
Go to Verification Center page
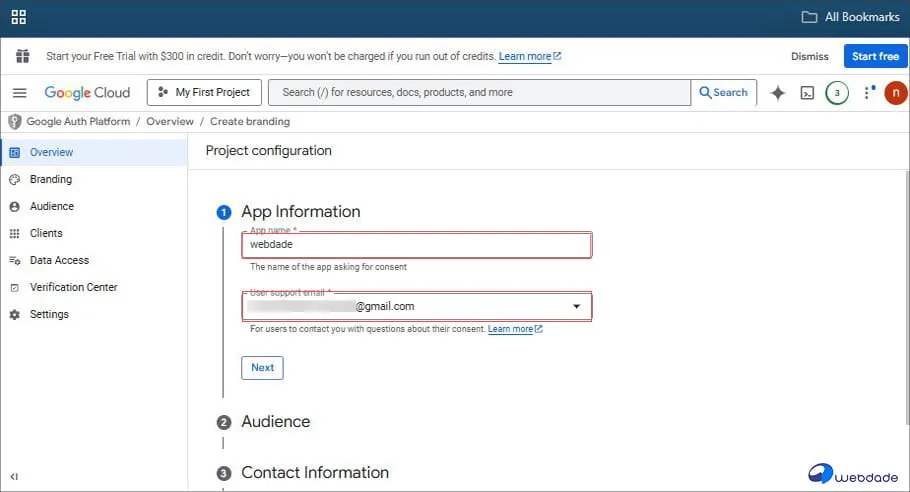click(x=73, y=288)
